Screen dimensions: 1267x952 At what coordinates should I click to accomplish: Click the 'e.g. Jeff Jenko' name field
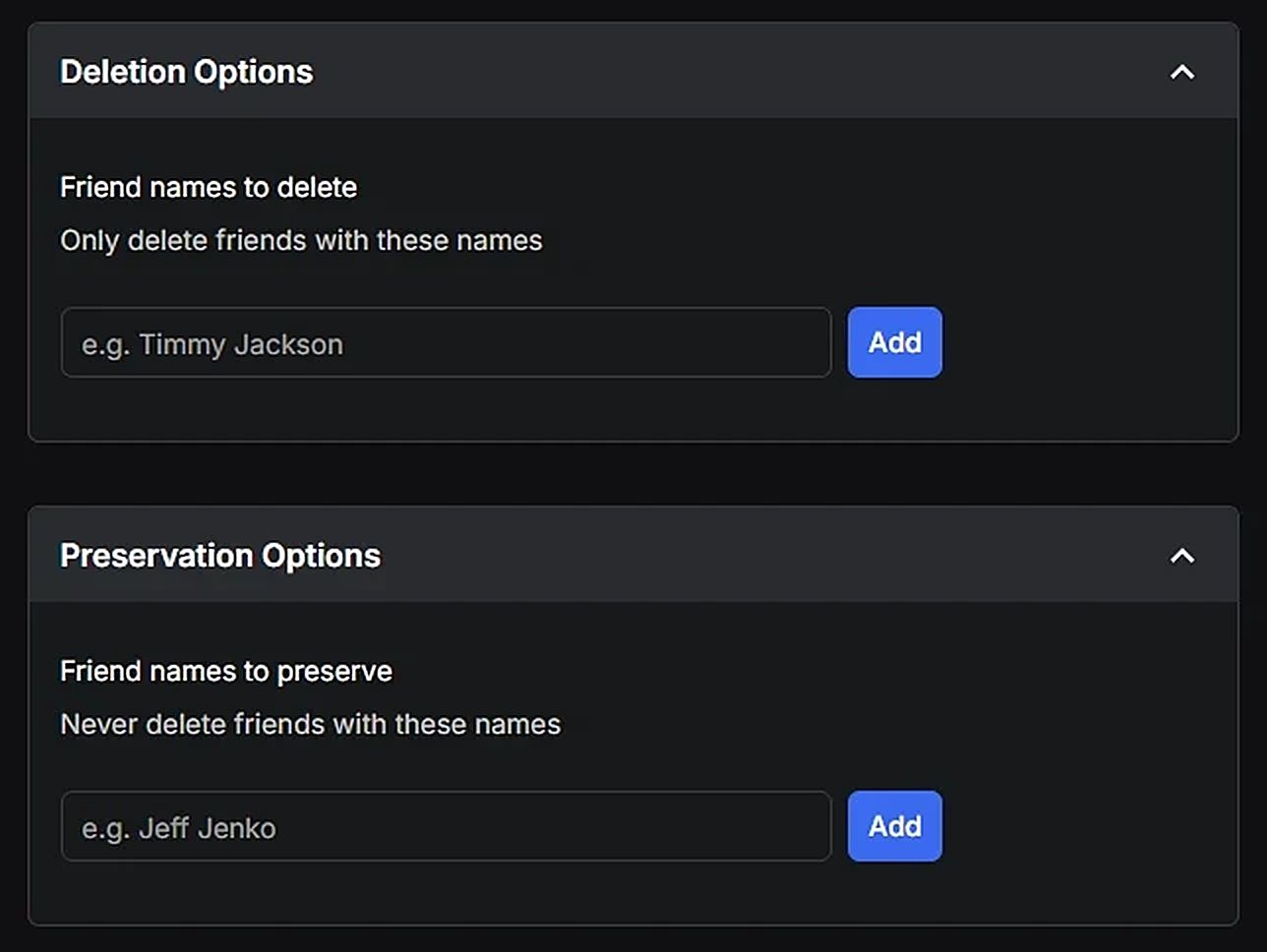446,826
